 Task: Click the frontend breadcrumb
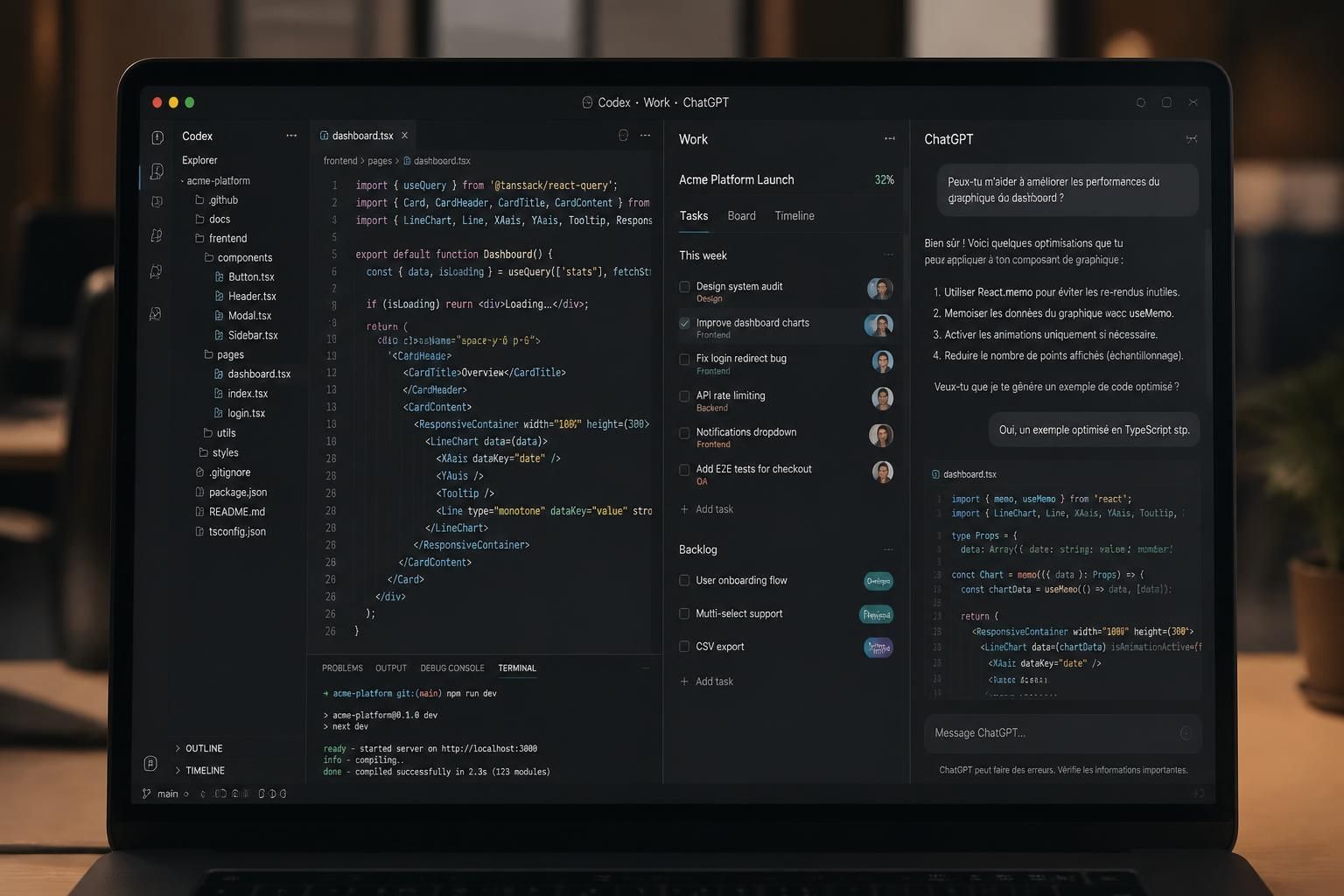tap(340, 161)
